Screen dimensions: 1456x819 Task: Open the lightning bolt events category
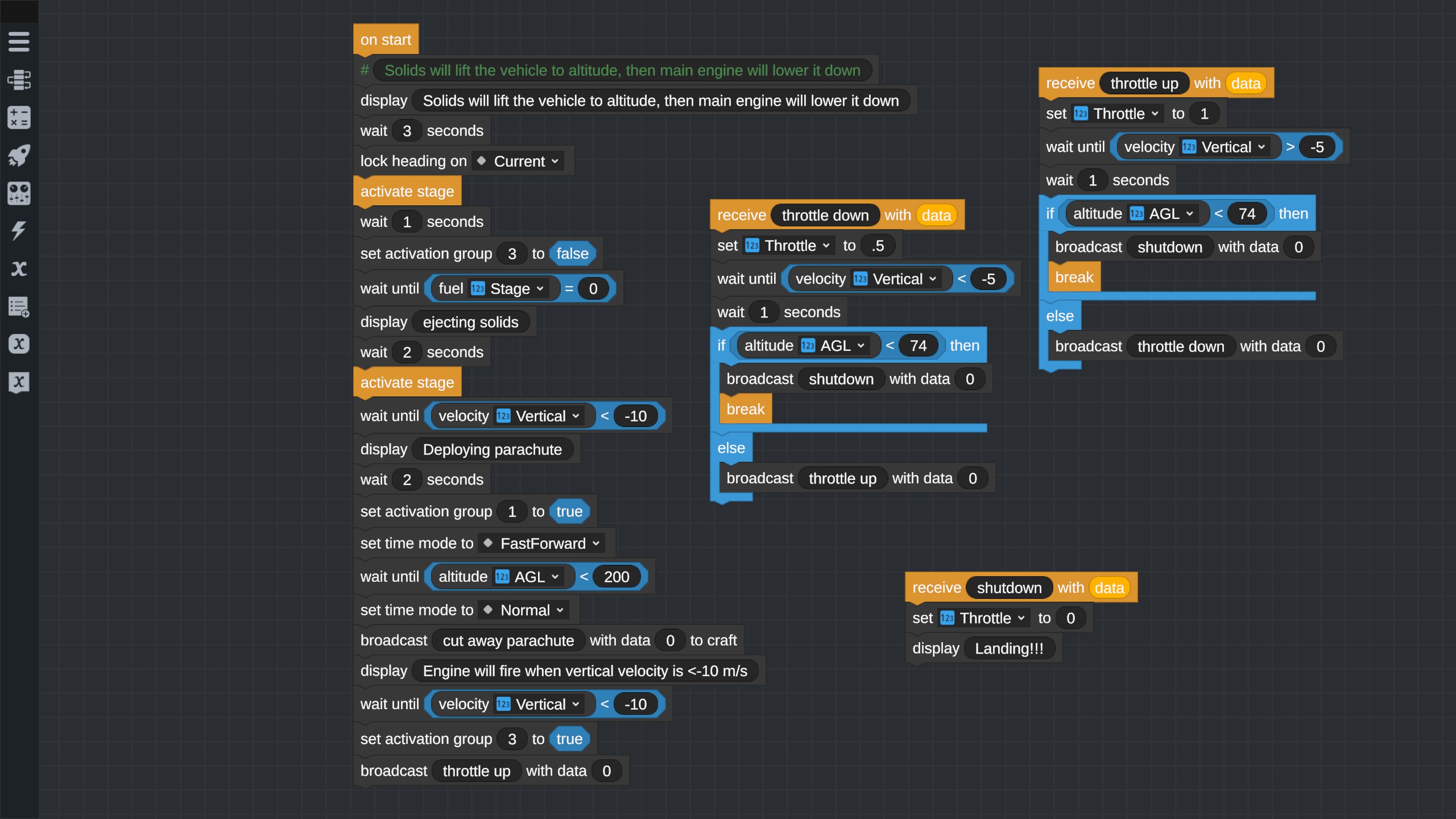19,231
